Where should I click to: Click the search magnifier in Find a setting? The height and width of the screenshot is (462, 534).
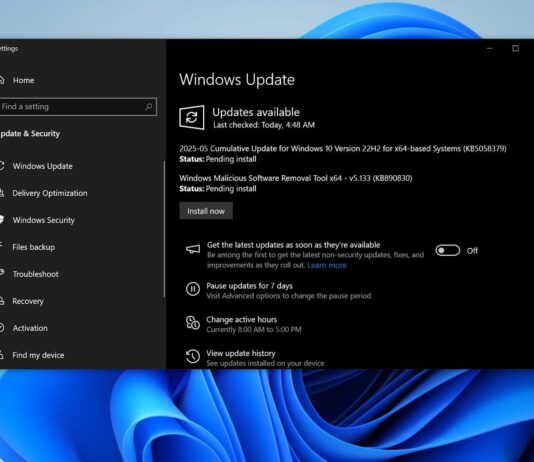coord(148,107)
